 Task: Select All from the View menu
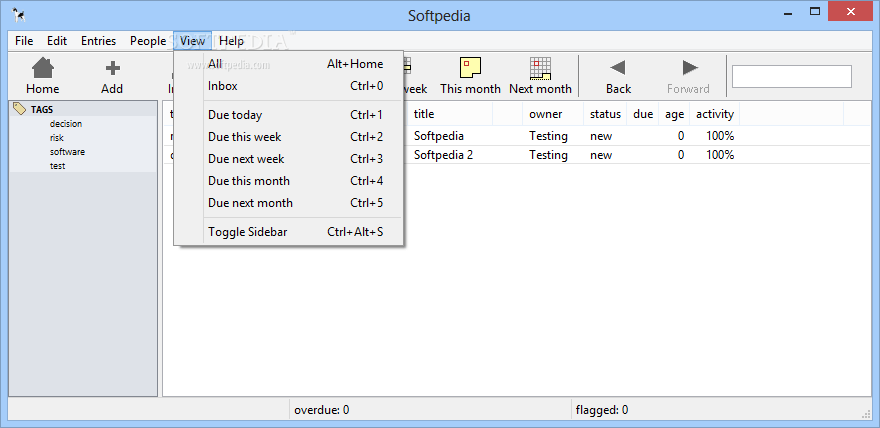(x=288, y=64)
